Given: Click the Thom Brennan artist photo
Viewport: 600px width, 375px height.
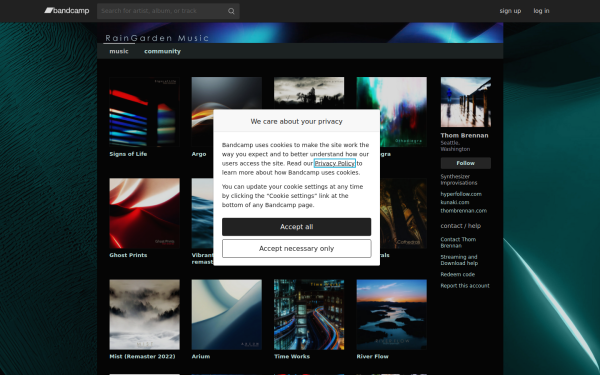Looking at the screenshot, I should pos(466,102).
